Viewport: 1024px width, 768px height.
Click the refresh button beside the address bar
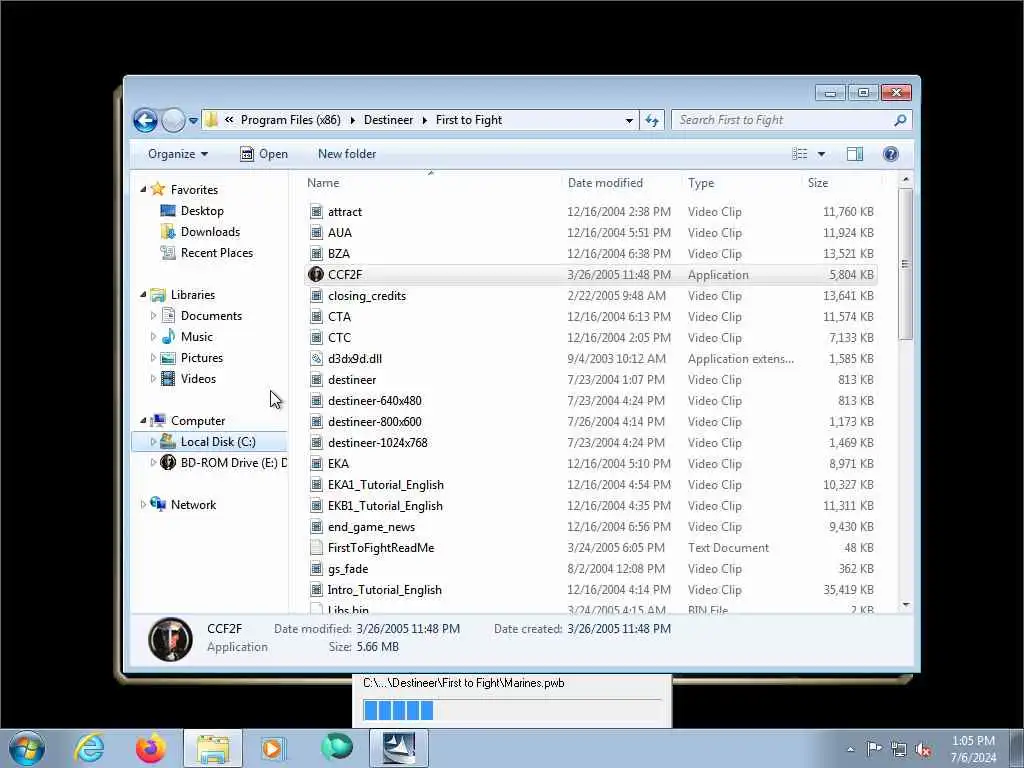coord(651,120)
